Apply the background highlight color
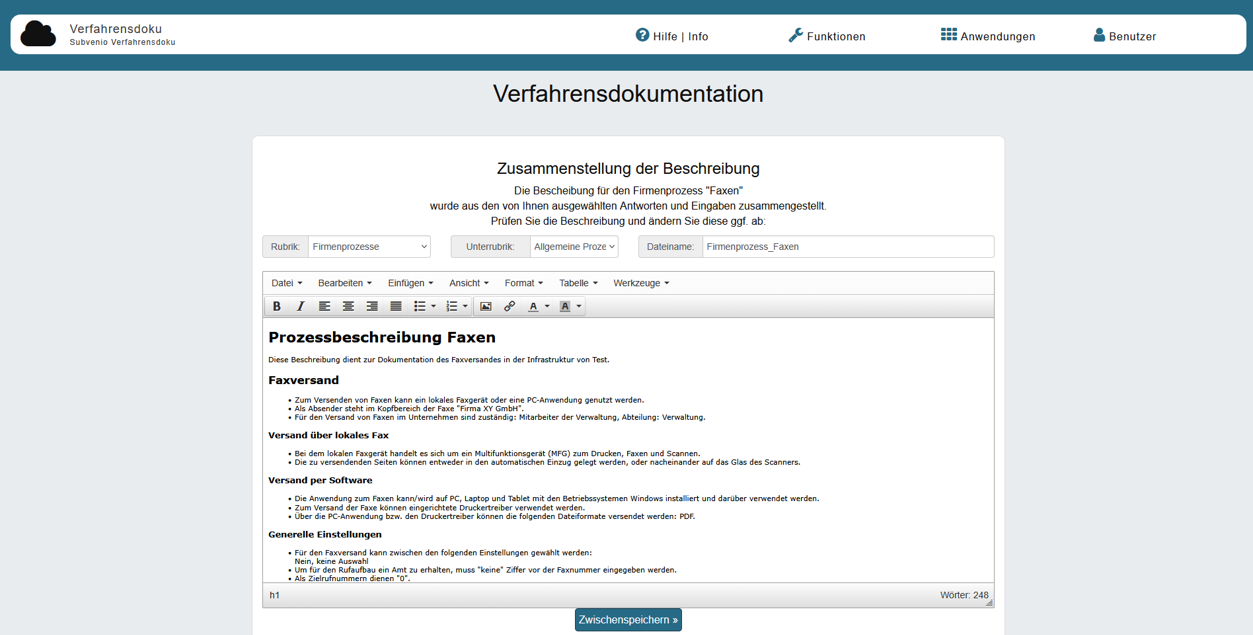Screen dimensions: 1253x635 [565, 306]
